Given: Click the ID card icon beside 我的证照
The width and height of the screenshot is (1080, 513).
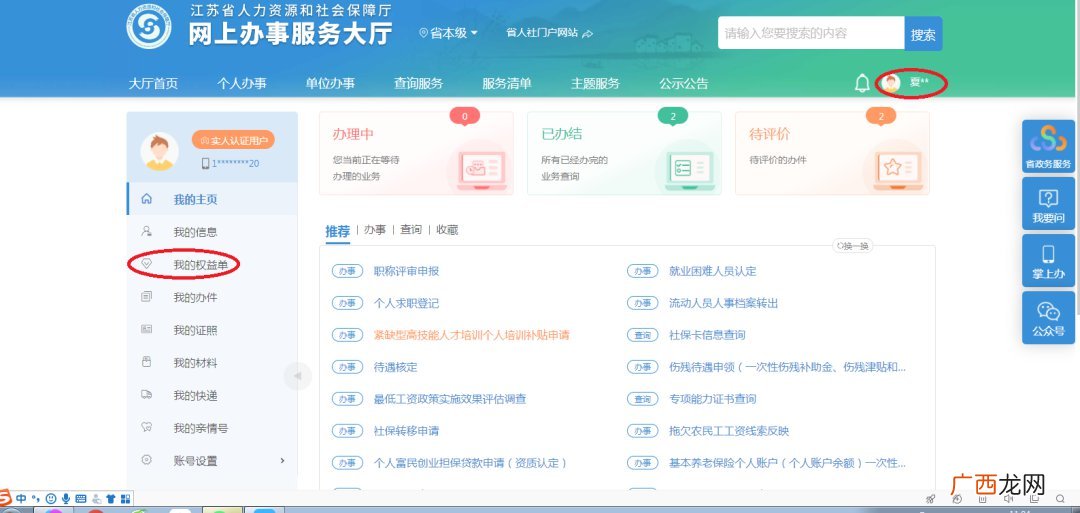Looking at the screenshot, I should (x=146, y=329).
